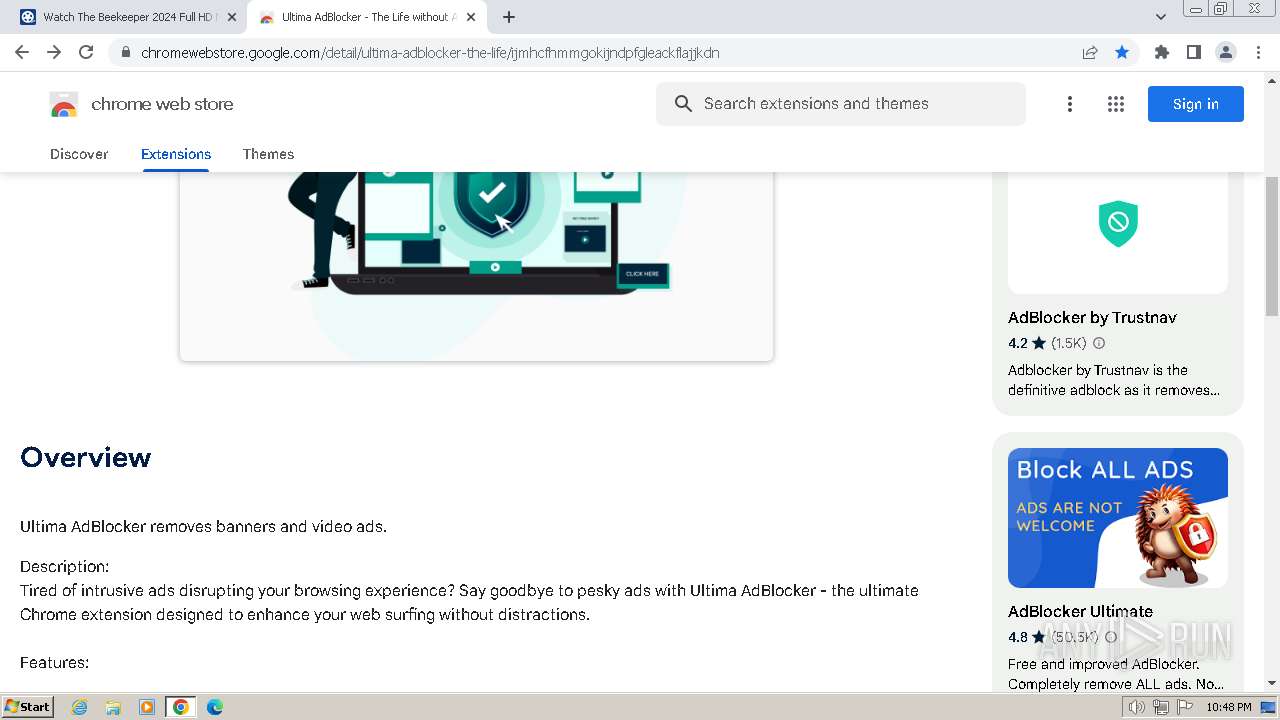Click the volume speaker tray icon
Image resolution: width=1280 pixels, height=720 pixels.
click(1137, 707)
